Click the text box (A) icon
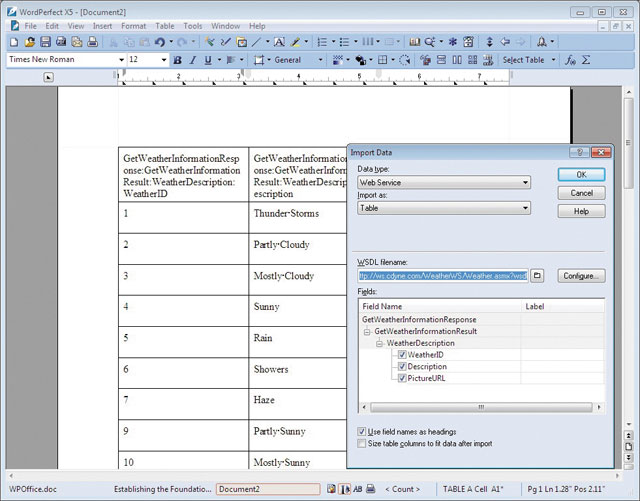 click(279, 42)
